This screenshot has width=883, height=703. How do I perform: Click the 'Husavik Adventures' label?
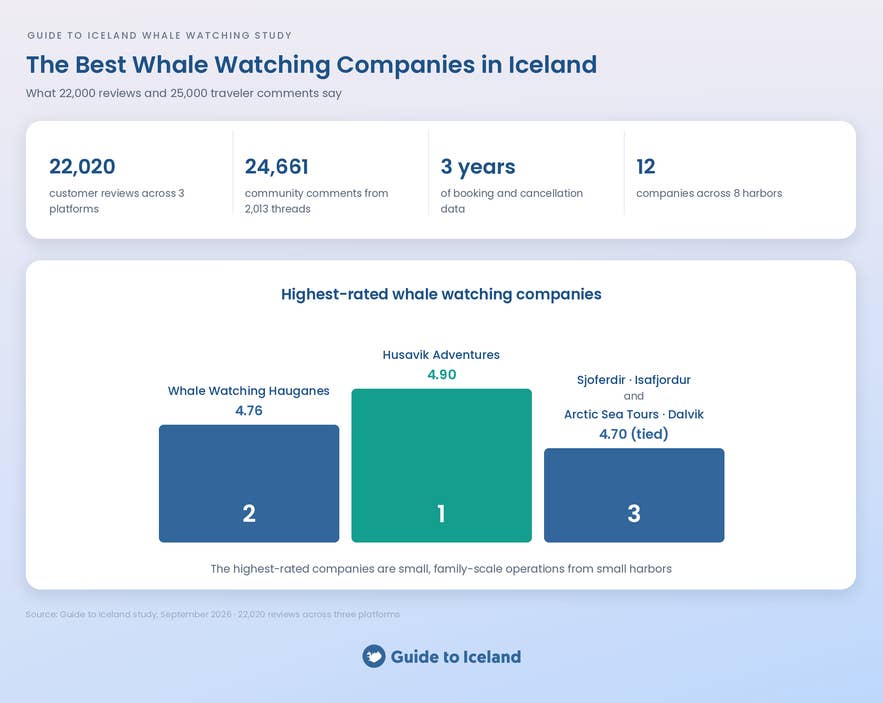tap(441, 355)
